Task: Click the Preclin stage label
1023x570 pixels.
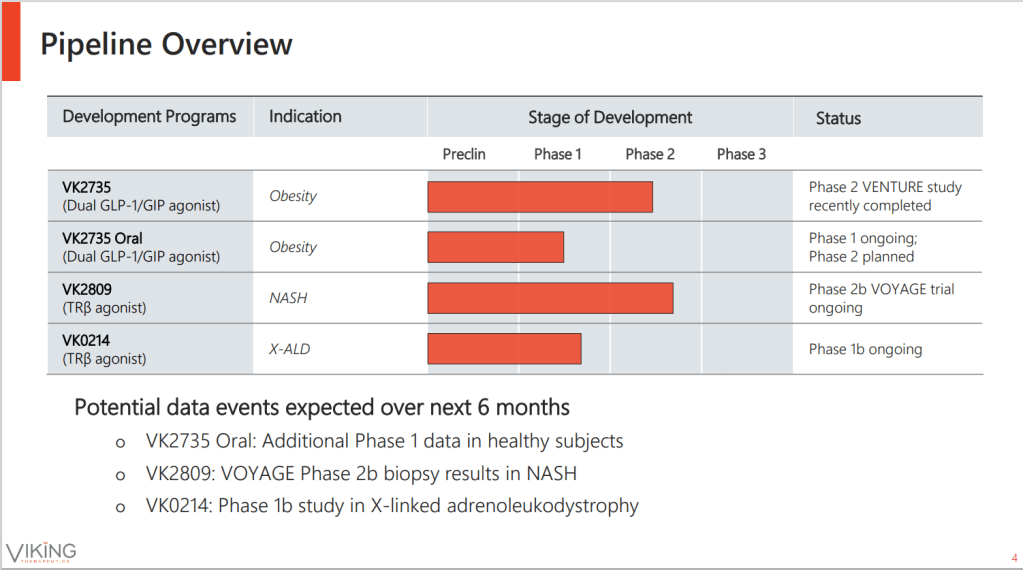Action: (464, 154)
